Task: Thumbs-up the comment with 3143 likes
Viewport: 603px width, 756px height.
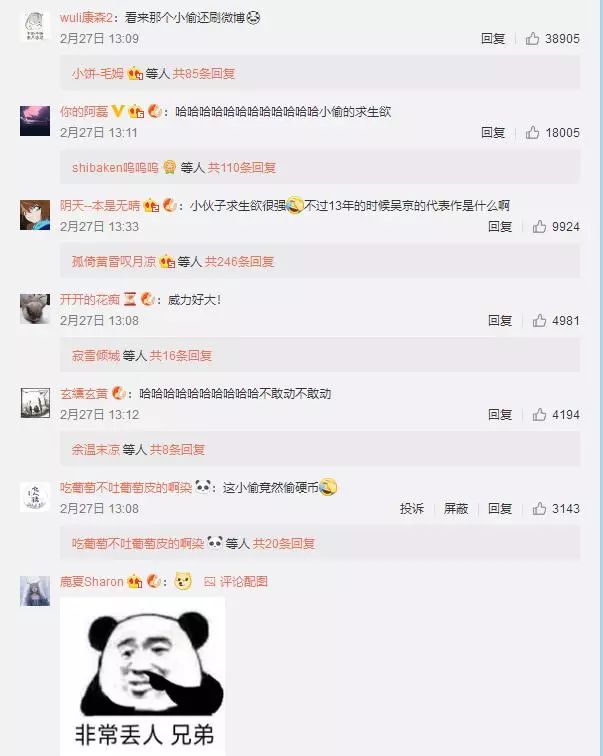Action: pos(539,509)
